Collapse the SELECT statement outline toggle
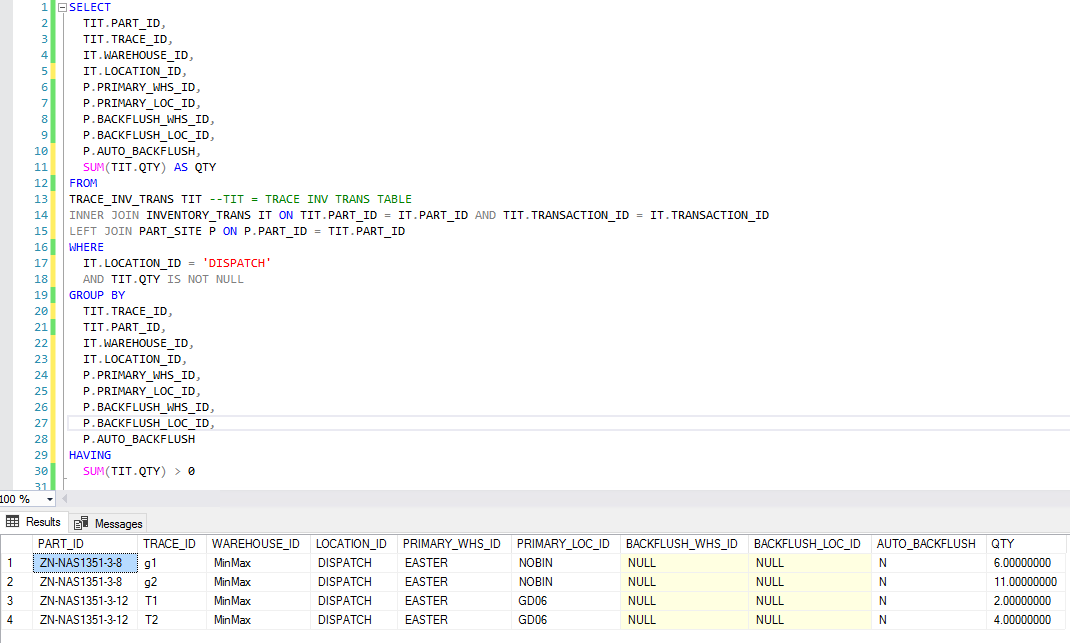 (x=62, y=8)
